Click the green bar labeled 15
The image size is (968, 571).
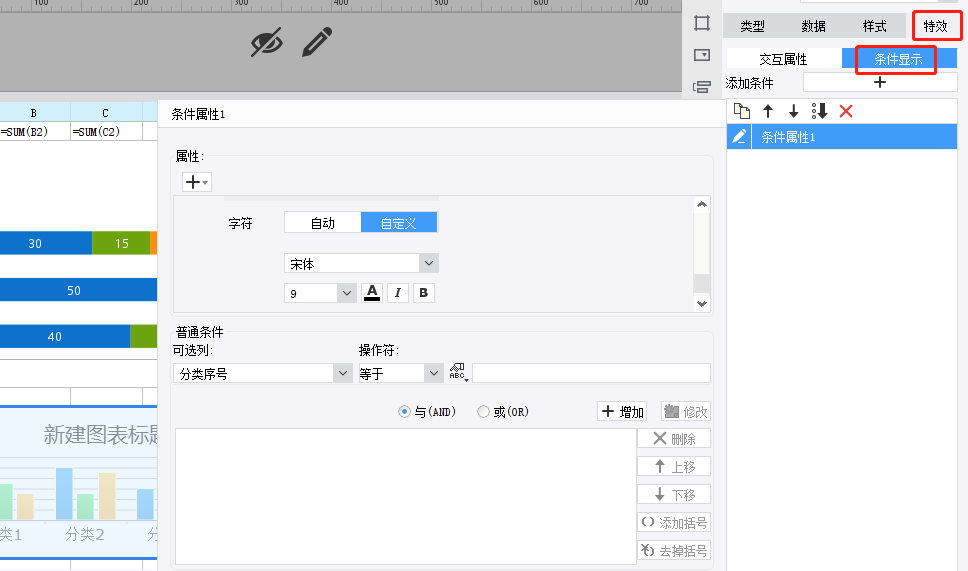click(121, 243)
